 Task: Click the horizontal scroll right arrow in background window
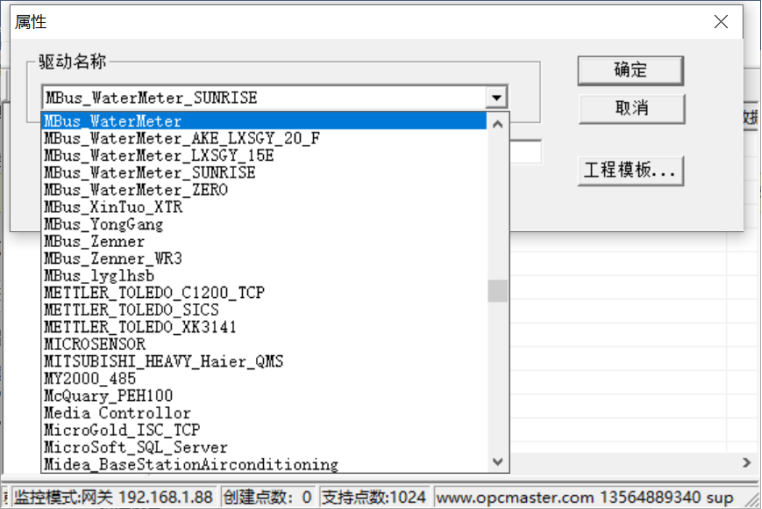point(746,463)
